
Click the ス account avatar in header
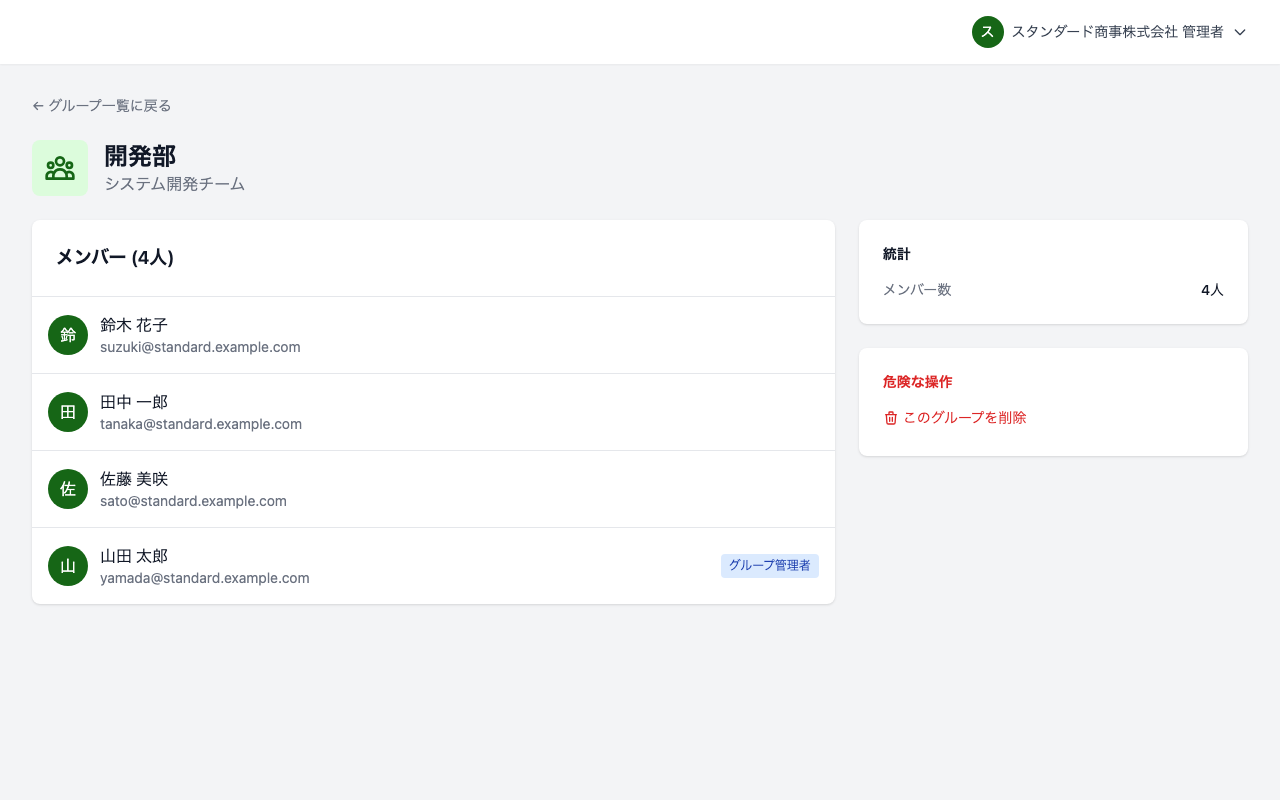point(987,32)
